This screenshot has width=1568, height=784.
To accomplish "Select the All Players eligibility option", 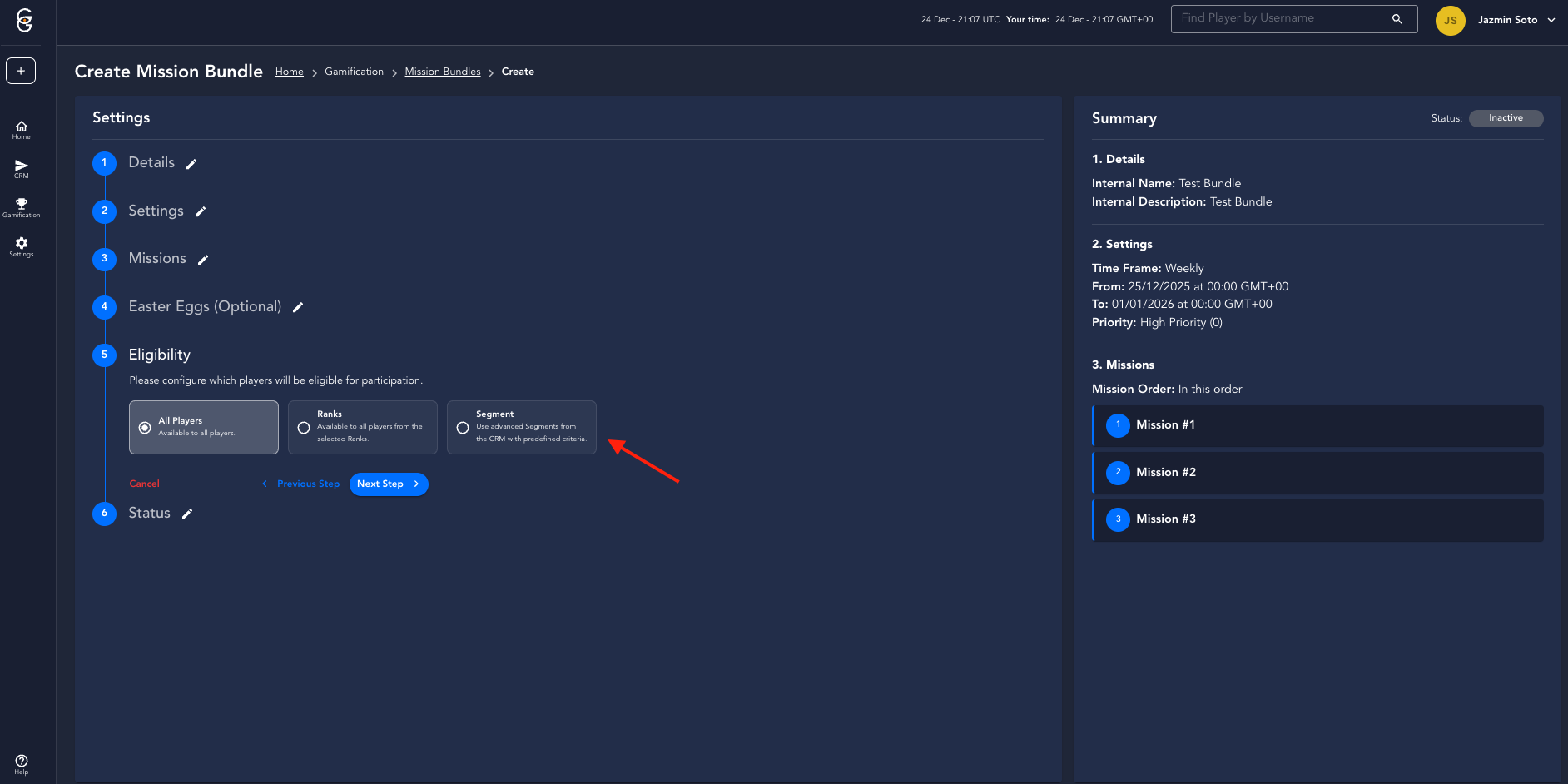I will tap(146, 428).
